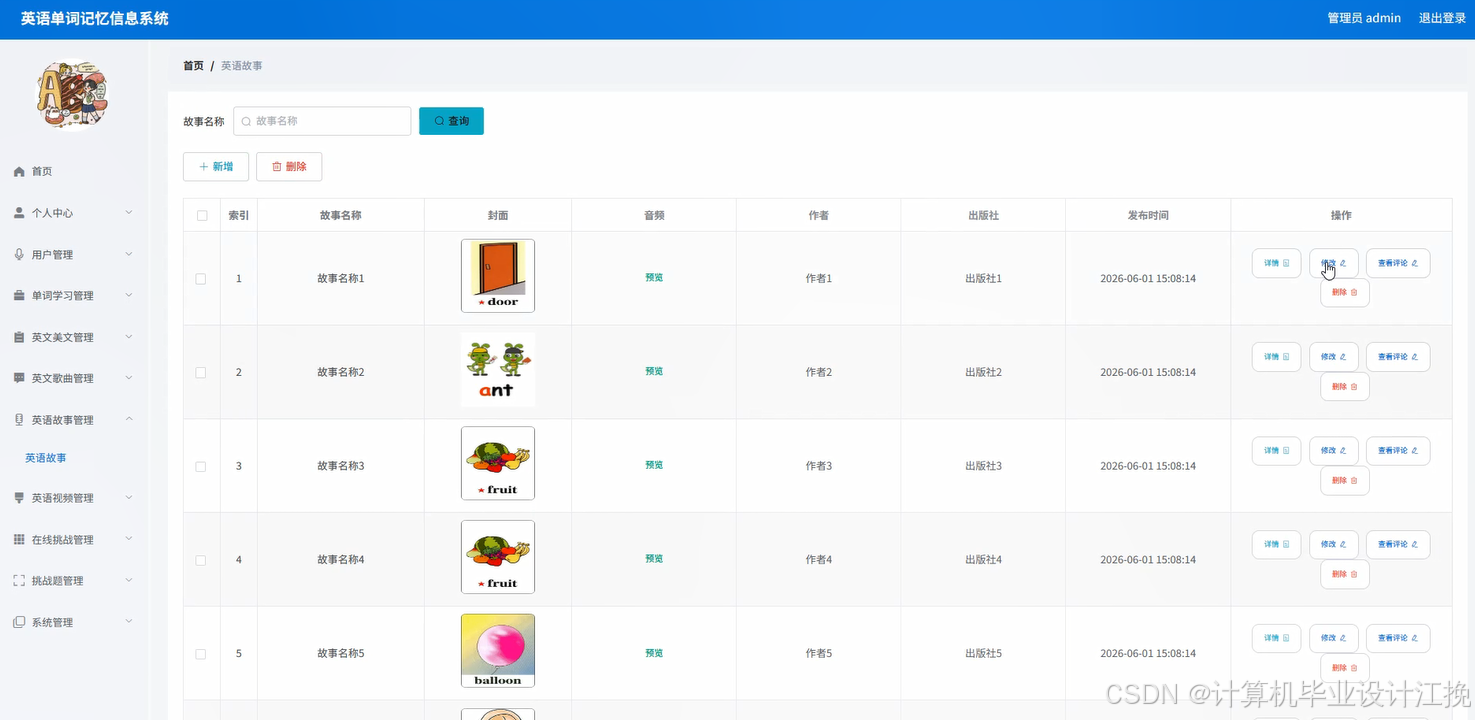Click the 作者3 table cell

tap(819, 466)
